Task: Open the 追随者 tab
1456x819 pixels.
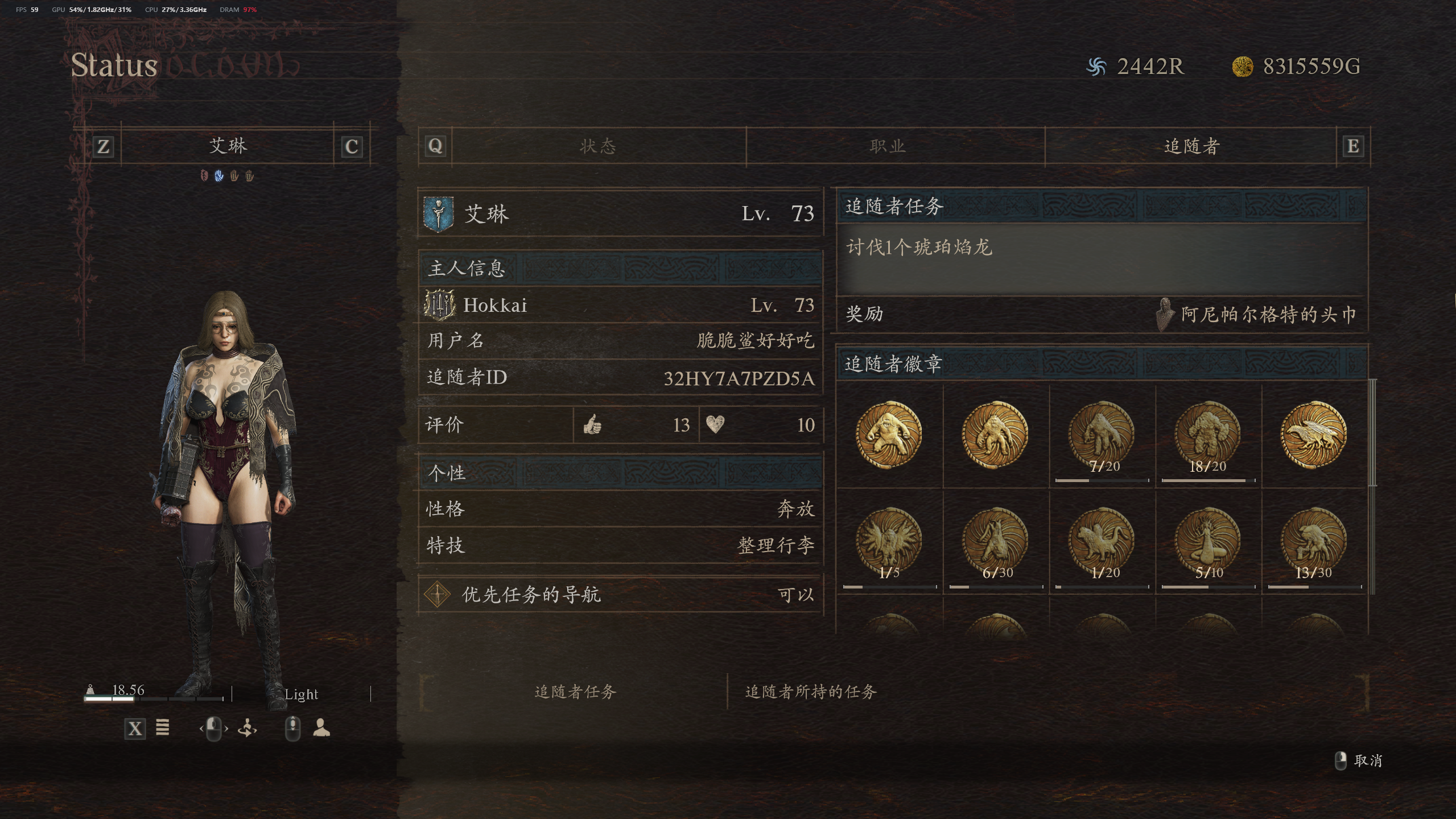Action: pyautogui.click(x=1191, y=146)
